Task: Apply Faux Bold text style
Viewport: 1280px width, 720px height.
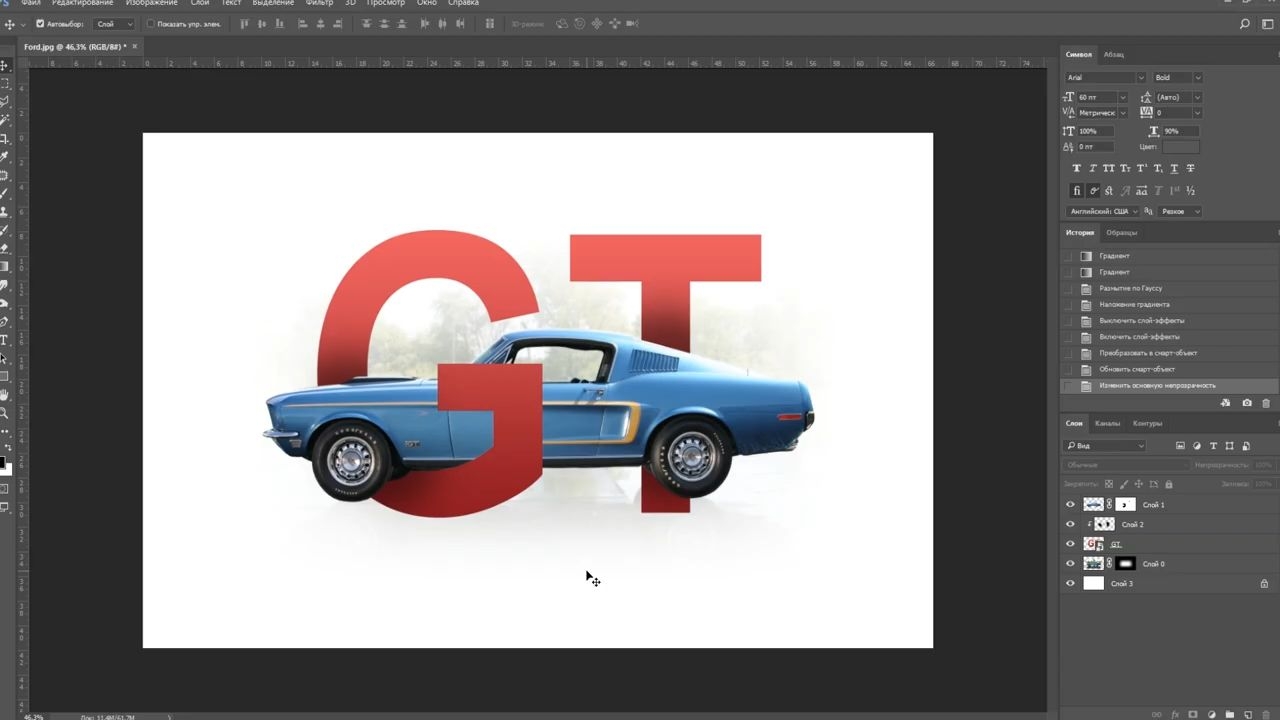Action: (x=1077, y=168)
